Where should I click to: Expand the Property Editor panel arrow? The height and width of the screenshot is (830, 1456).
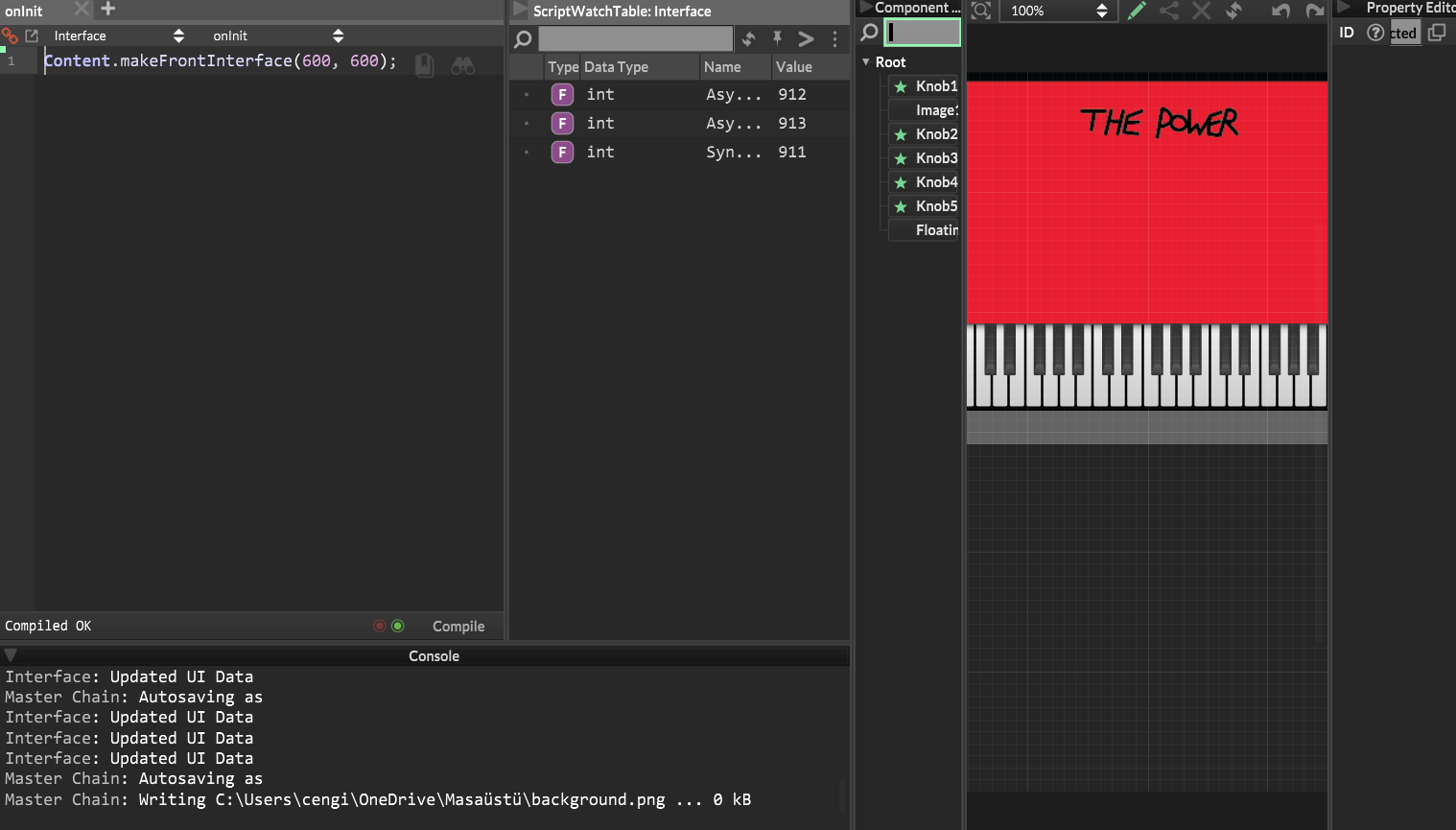tap(1345, 7)
